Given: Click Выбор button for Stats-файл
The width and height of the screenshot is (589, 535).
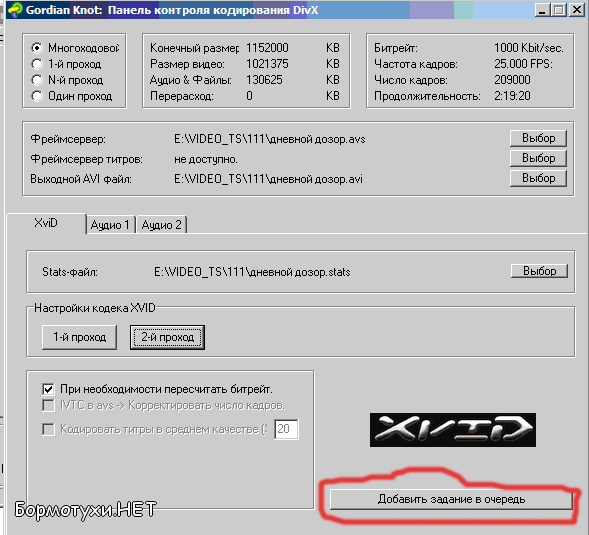Looking at the screenshot, I should (539, 271).
